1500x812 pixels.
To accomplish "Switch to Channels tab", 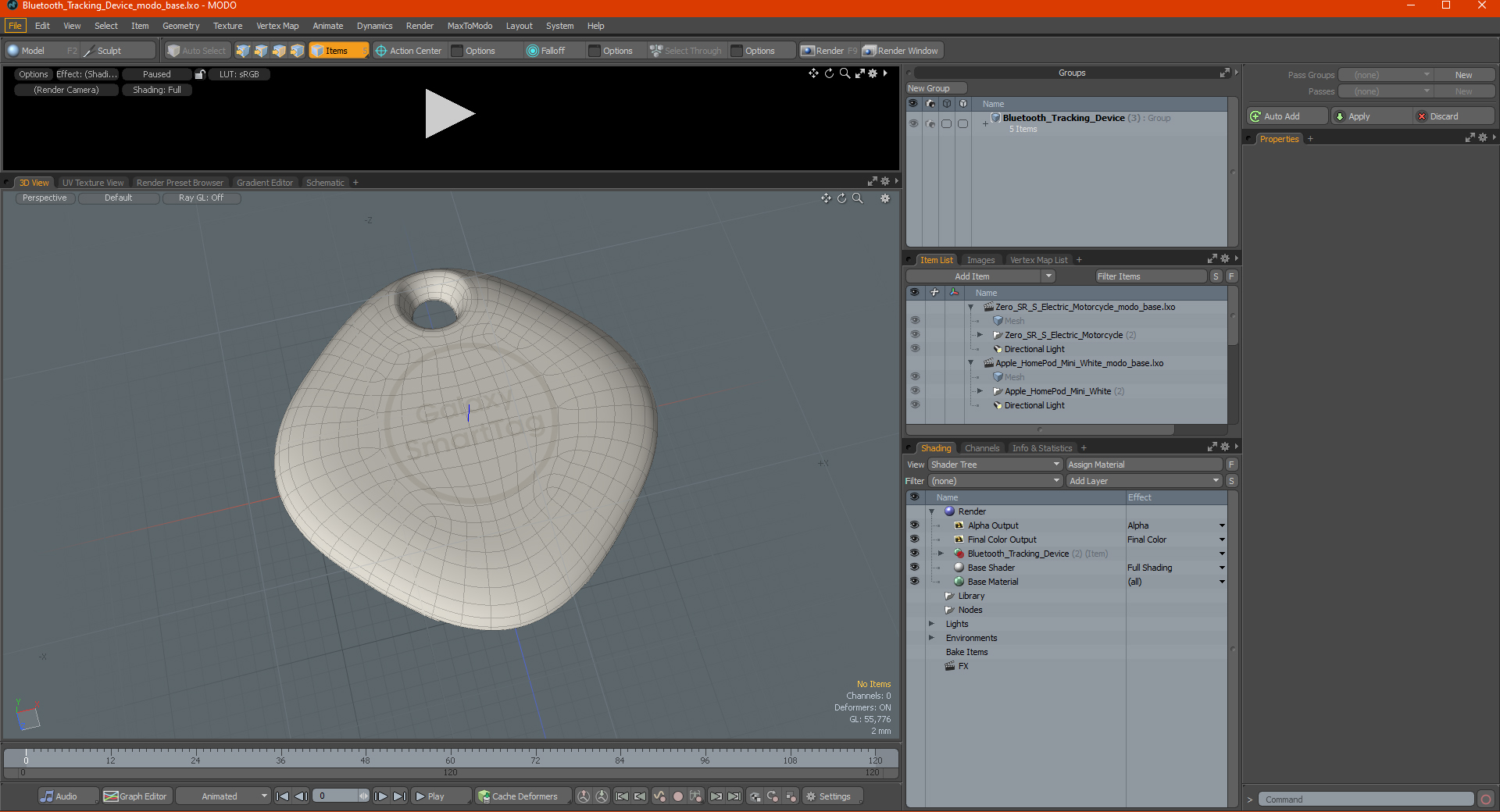I will click(x=982, y=448).
